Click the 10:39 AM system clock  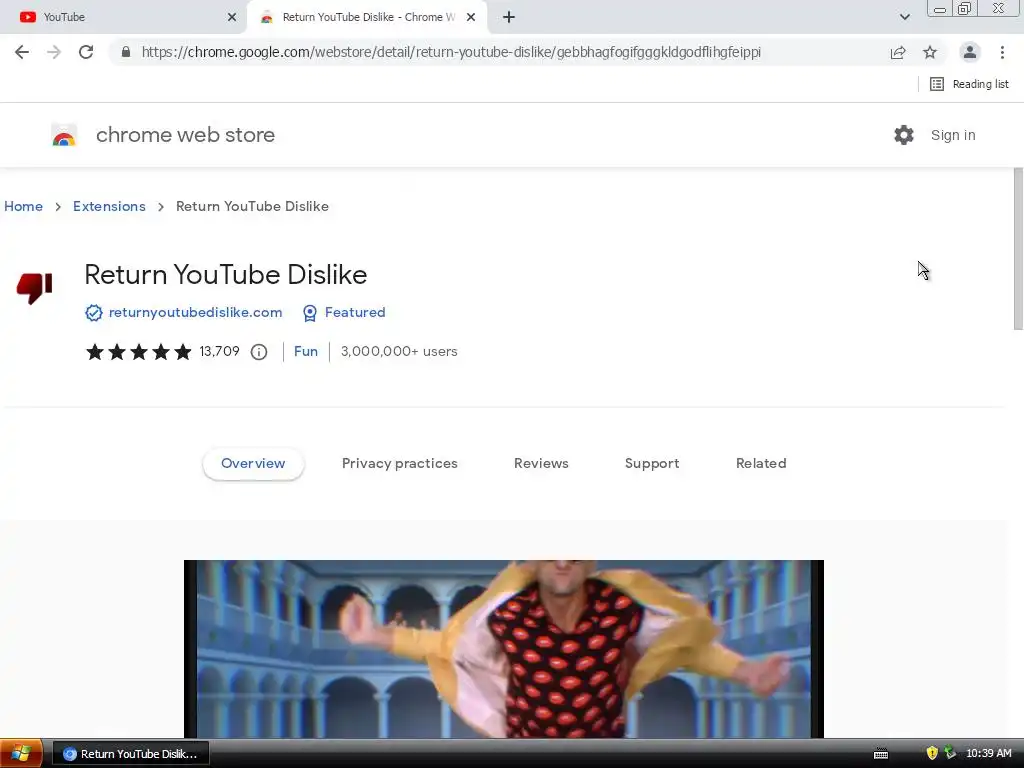[989, 754]
